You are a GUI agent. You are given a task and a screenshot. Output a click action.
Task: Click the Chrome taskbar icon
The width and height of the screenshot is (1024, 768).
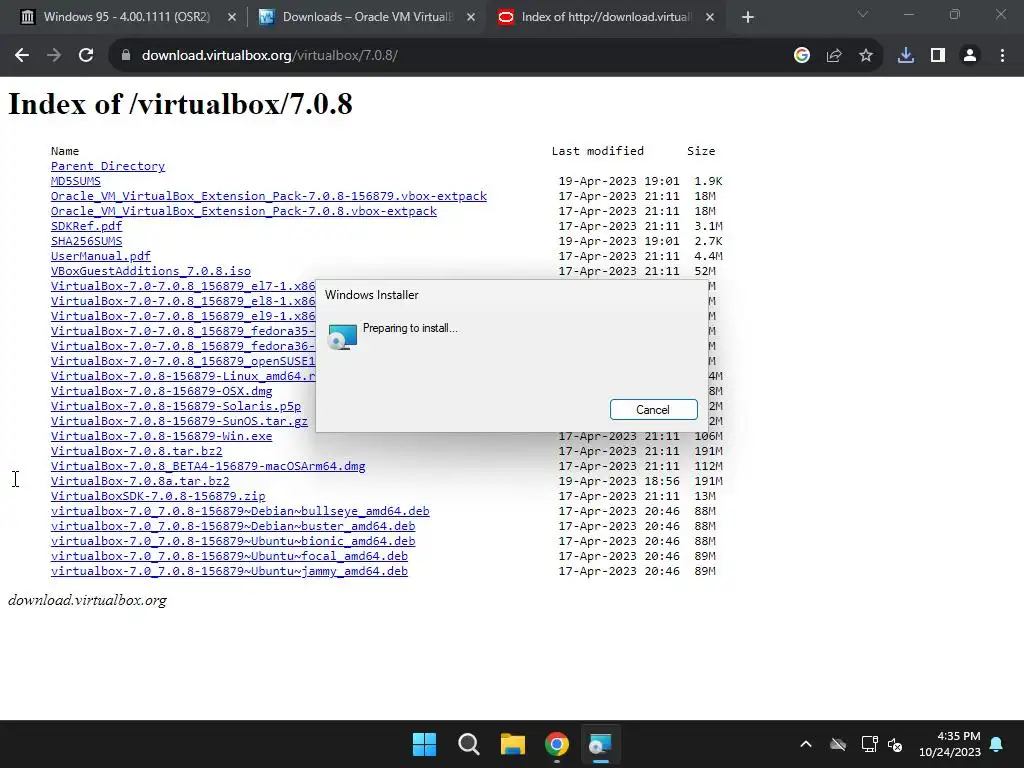pyautogui.click(x=557, y=744)
